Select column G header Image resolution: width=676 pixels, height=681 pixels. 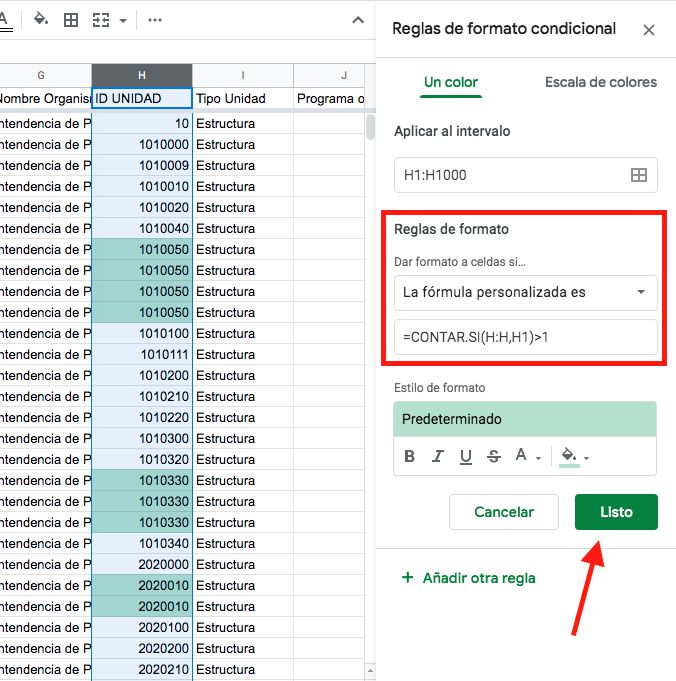(x=46, y=75)
